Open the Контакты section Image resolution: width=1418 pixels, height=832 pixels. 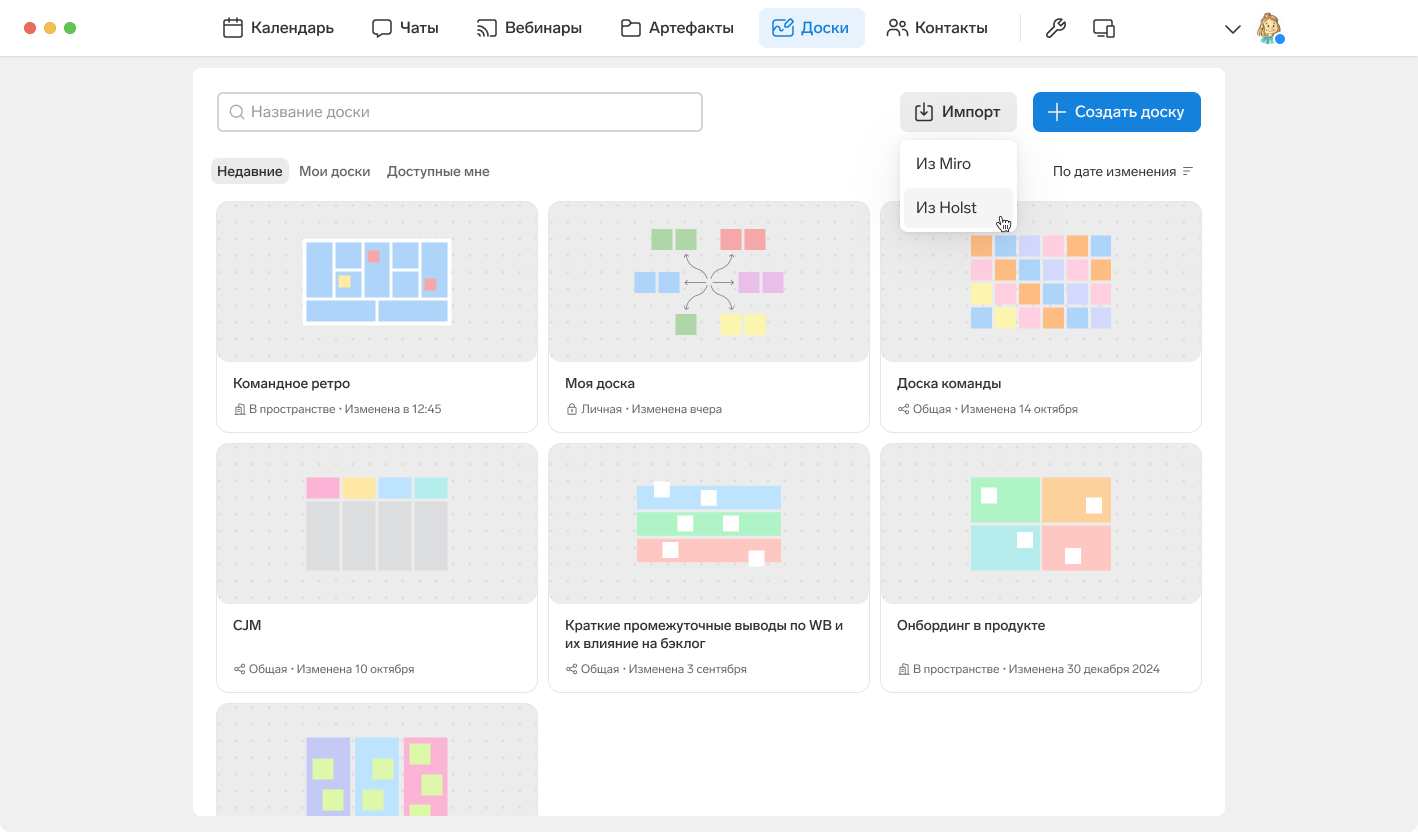pos(937,28)
